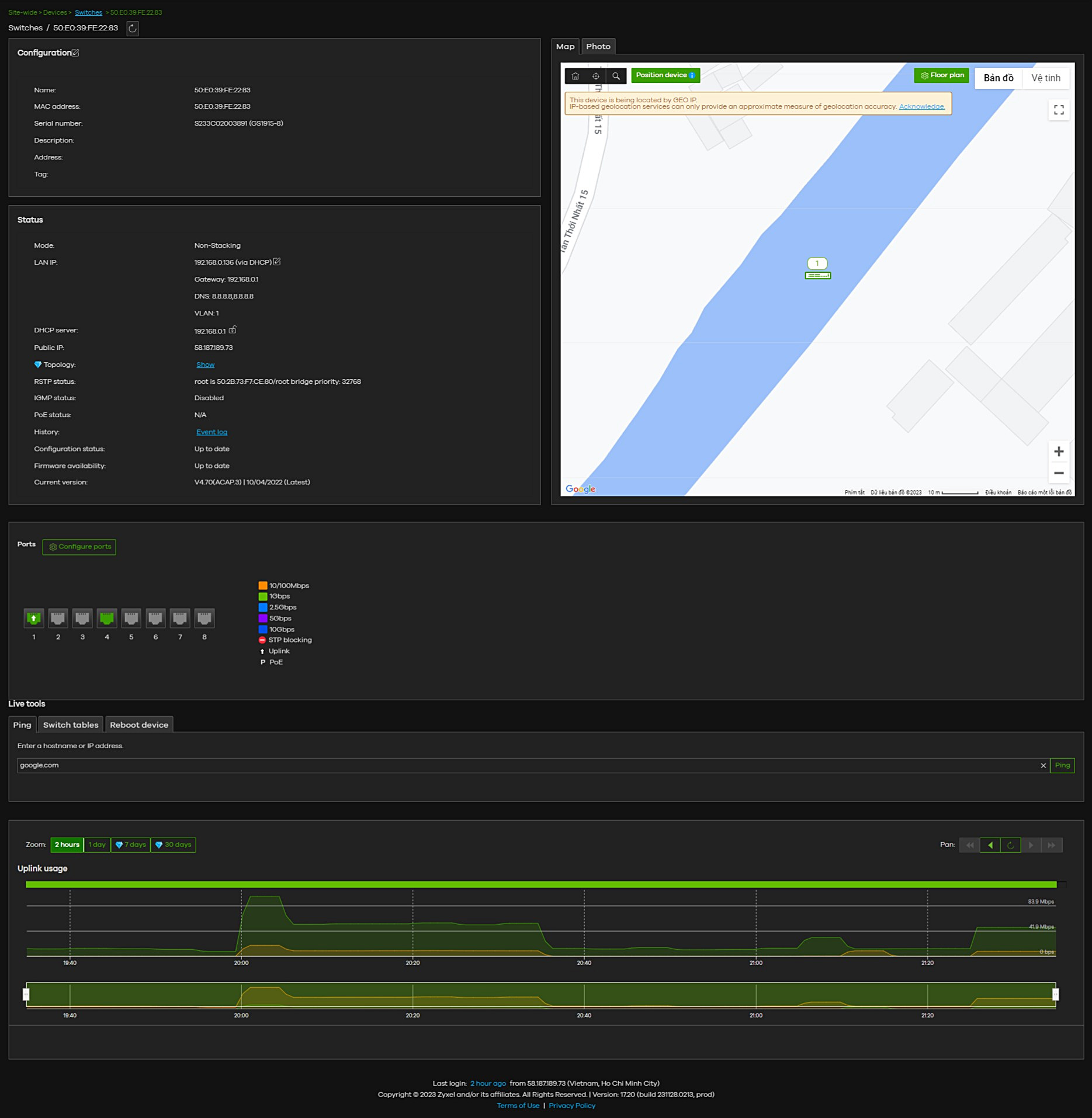Select the switch marker on the map
This screenshot has height=1118, width=1092.
tap(817, 275)
